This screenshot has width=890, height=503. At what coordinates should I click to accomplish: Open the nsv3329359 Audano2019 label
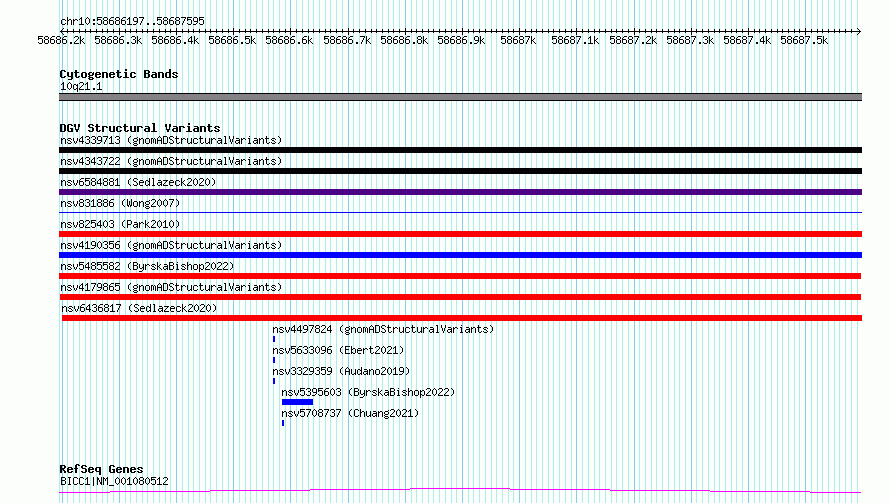coord(341,371)
